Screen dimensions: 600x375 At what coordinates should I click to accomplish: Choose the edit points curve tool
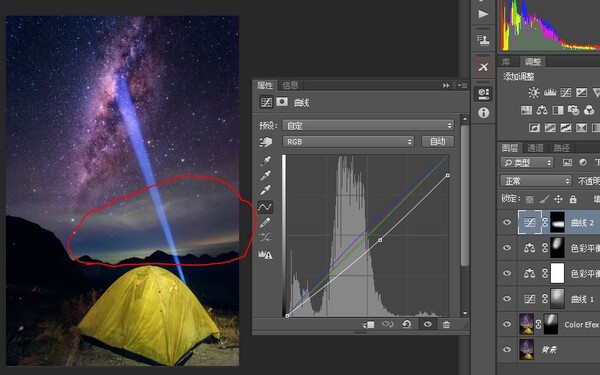265,207
